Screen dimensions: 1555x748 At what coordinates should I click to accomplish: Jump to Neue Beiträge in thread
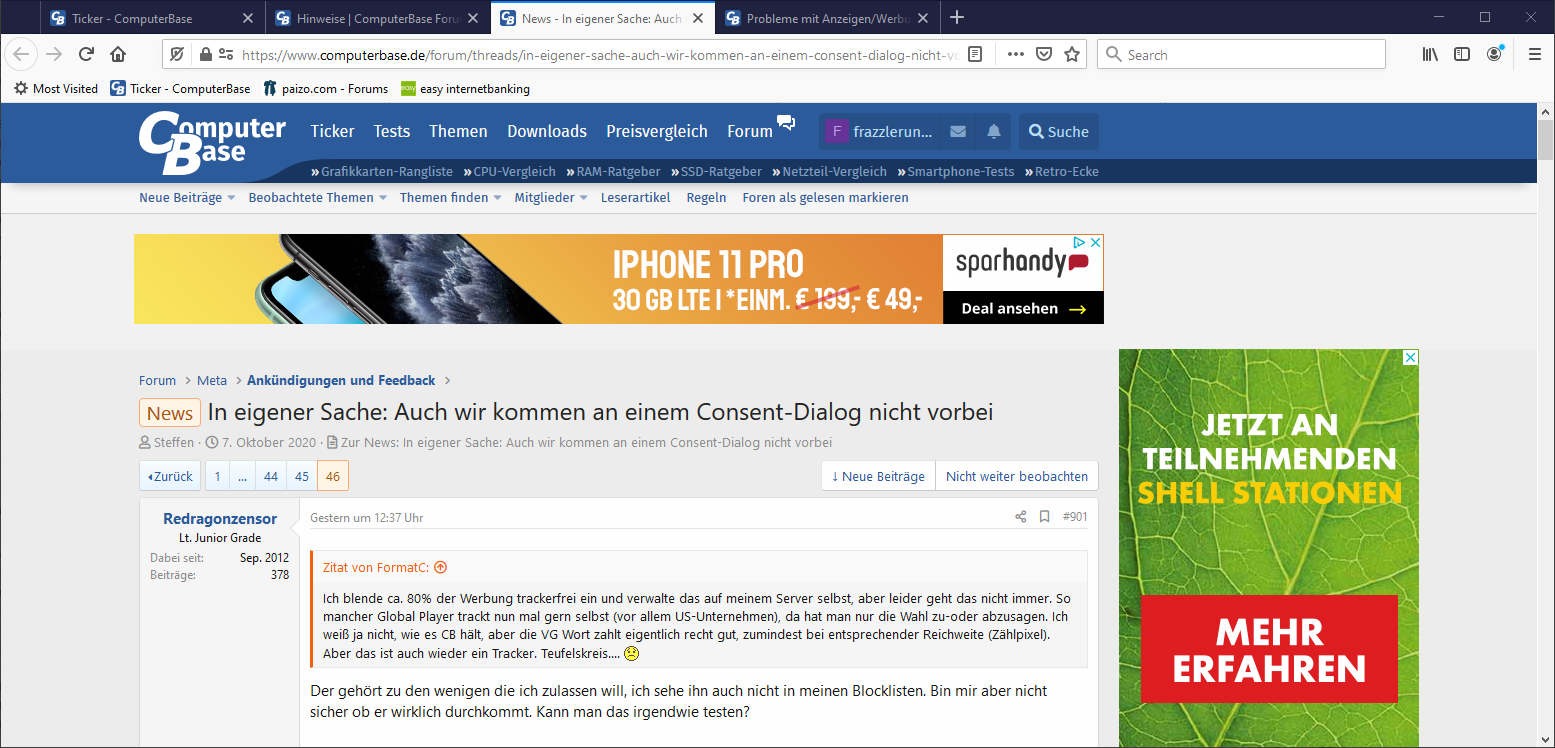(x=878, y=476)
